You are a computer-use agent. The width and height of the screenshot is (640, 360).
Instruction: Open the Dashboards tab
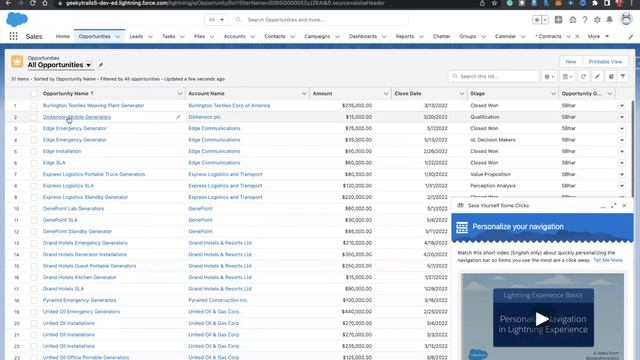363,36
